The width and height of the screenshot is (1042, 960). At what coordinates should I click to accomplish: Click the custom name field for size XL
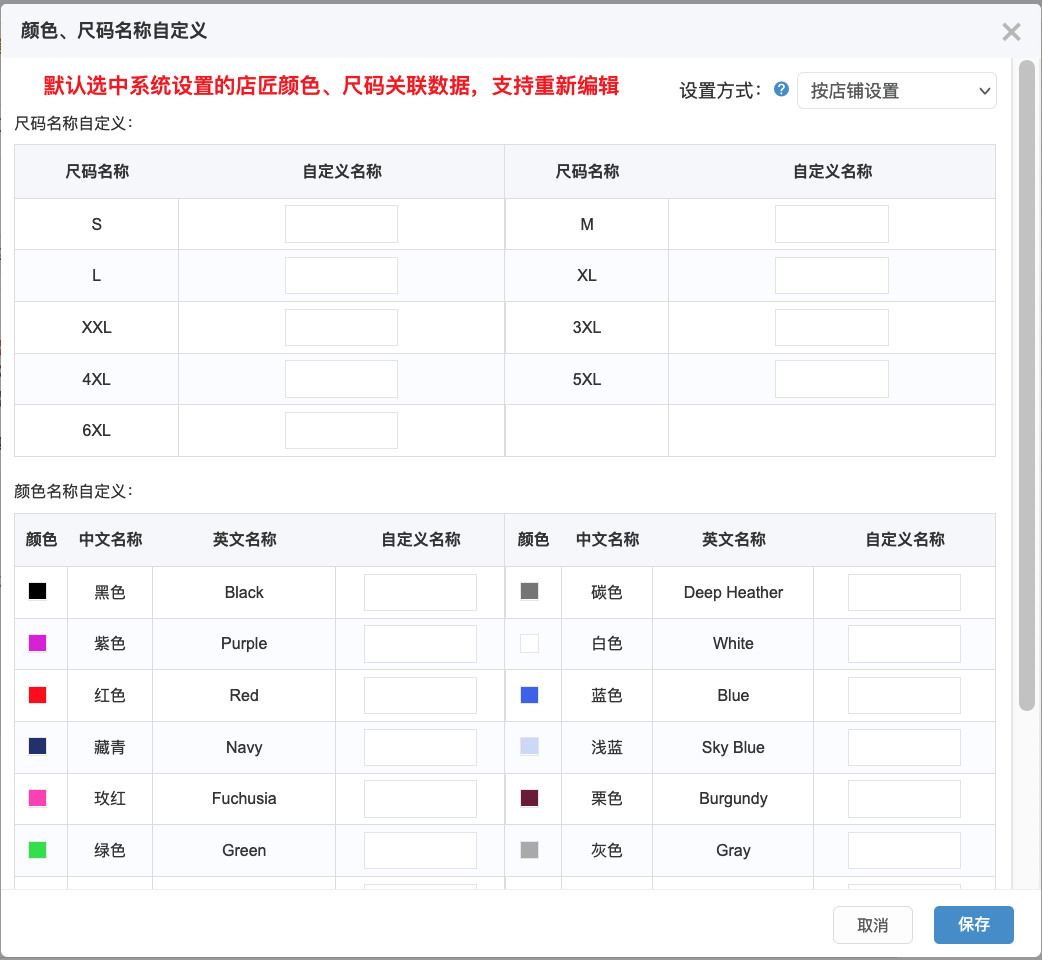point(831,275)
